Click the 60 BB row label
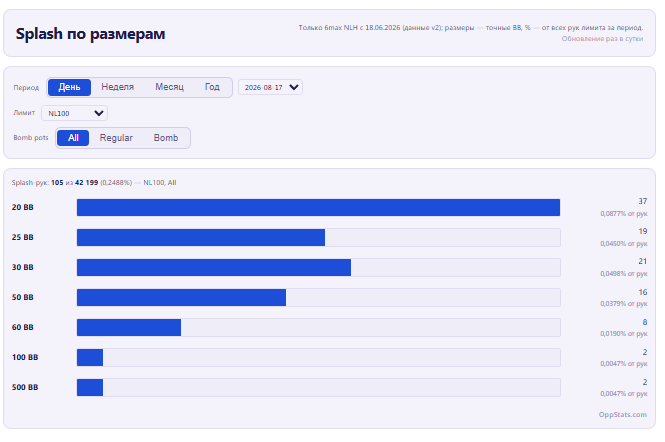The image size is (665, 442). (x=22, y=327)
